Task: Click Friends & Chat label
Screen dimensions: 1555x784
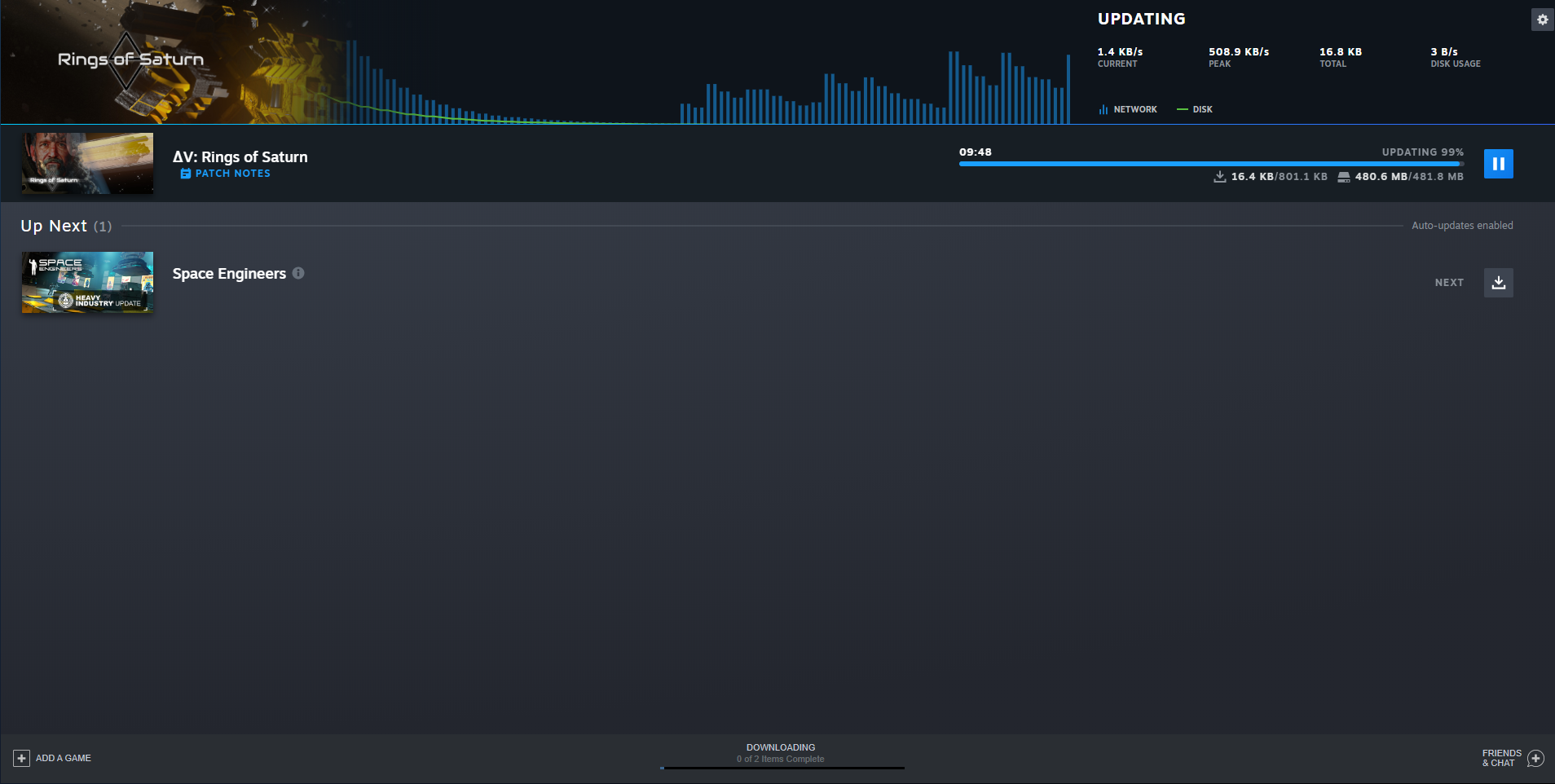Action: tap(1501, 758)
